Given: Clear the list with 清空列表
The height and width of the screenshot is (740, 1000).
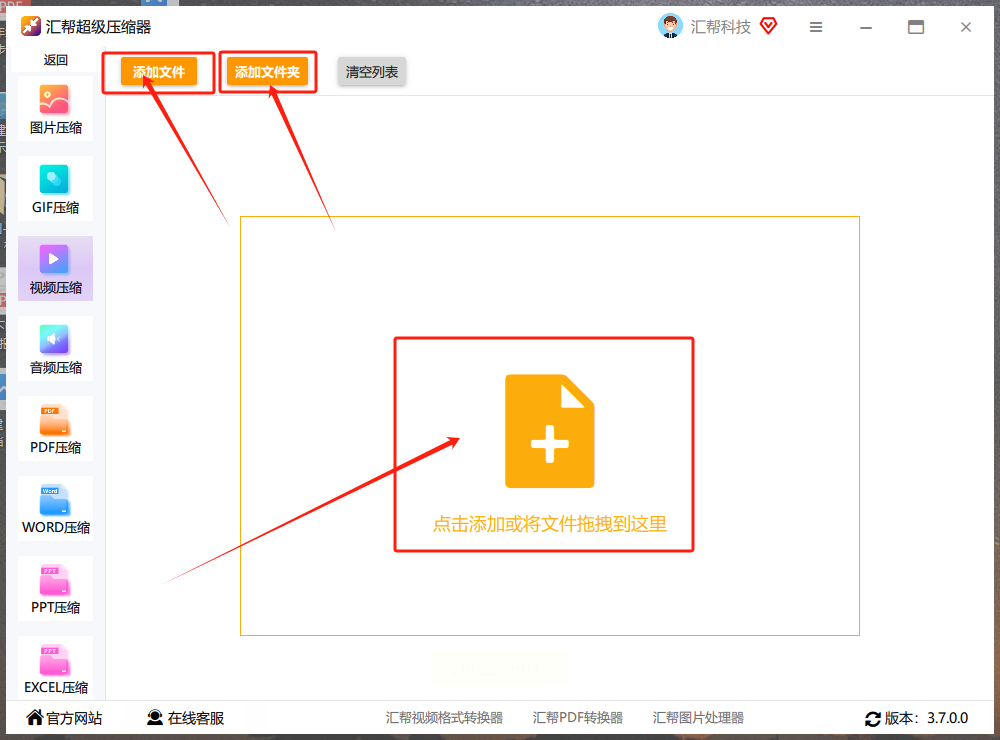Looking at the screenshot, I should pyautogui.click(x=372, y=72).
